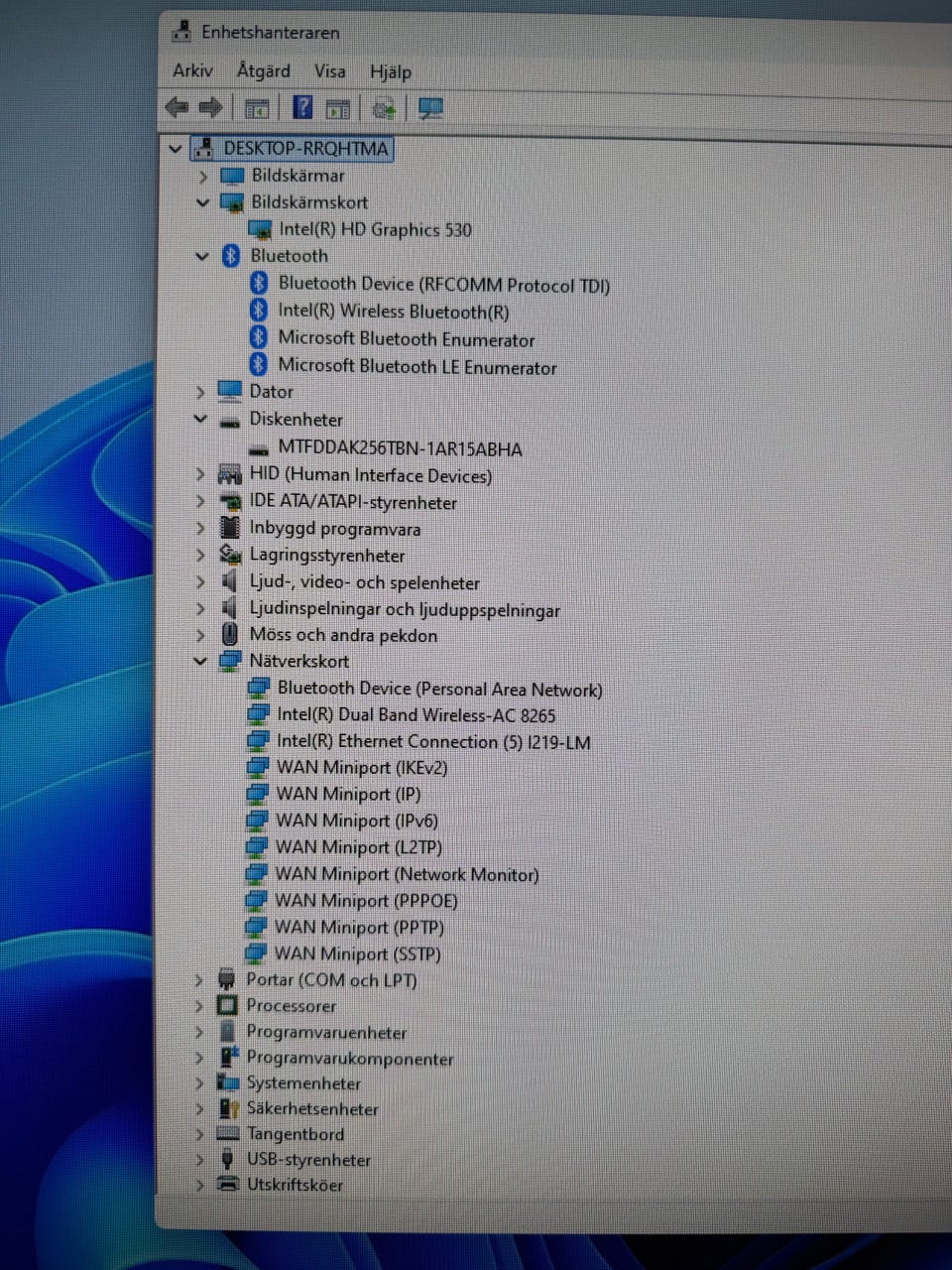Screen dimensions: 952x1270
Task: Select Intel(R) Ethernet Connection (5) I219-LM
Action: point(433,741)
